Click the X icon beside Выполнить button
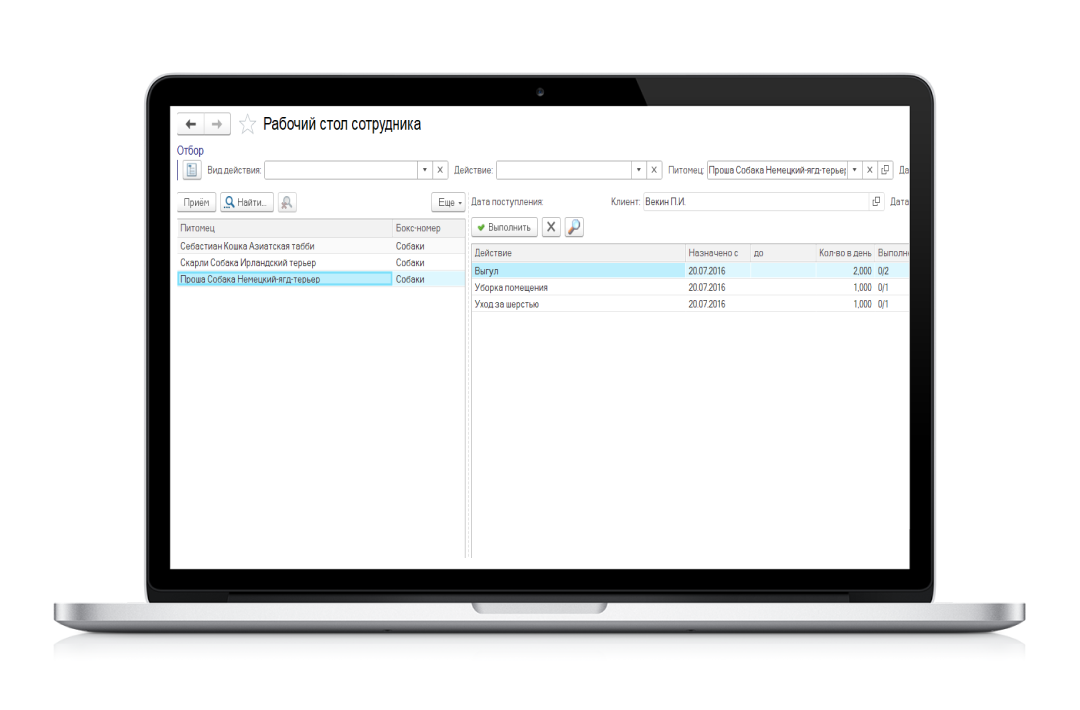 coord(551,227)
